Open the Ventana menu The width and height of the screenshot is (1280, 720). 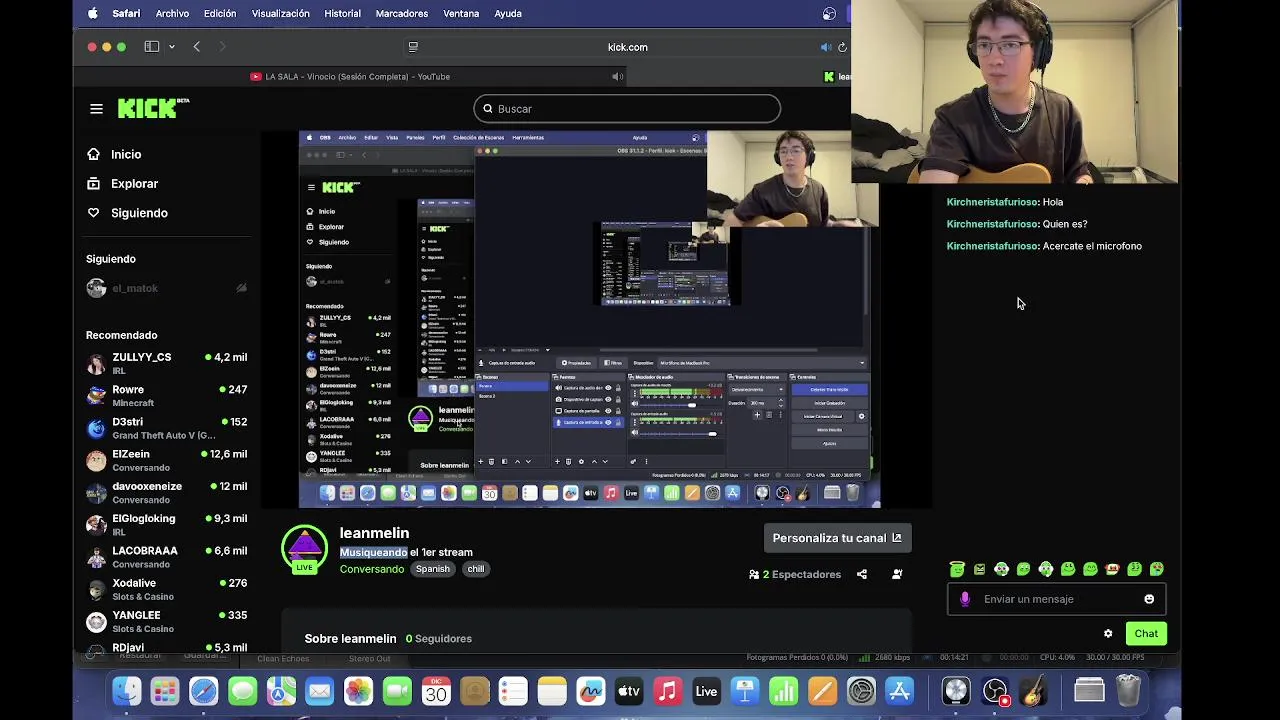pyautogui.click(x=461, y=14)
